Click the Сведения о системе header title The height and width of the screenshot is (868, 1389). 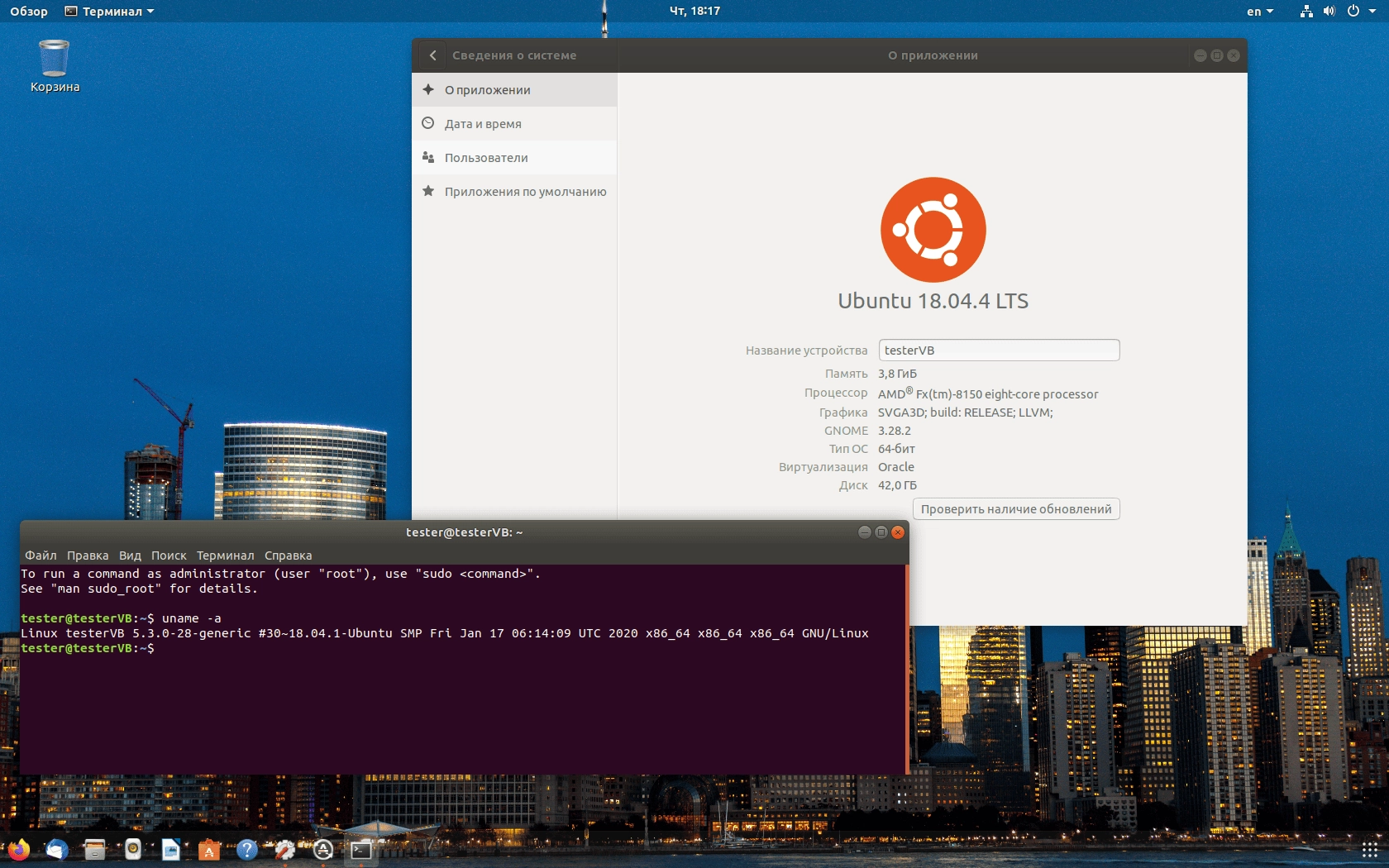[514, 55]
